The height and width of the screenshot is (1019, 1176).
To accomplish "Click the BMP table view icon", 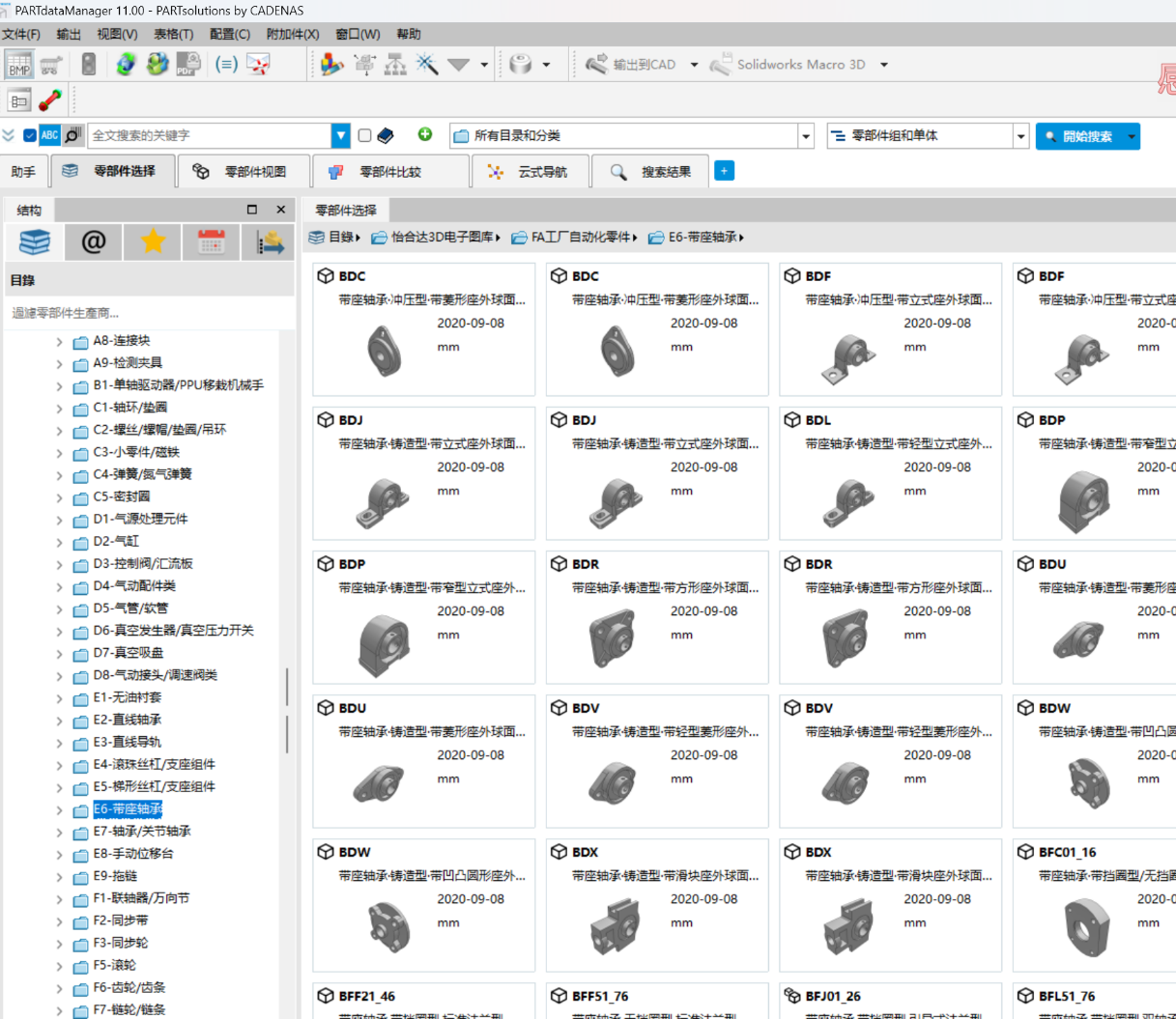I will tap(19, 65).
